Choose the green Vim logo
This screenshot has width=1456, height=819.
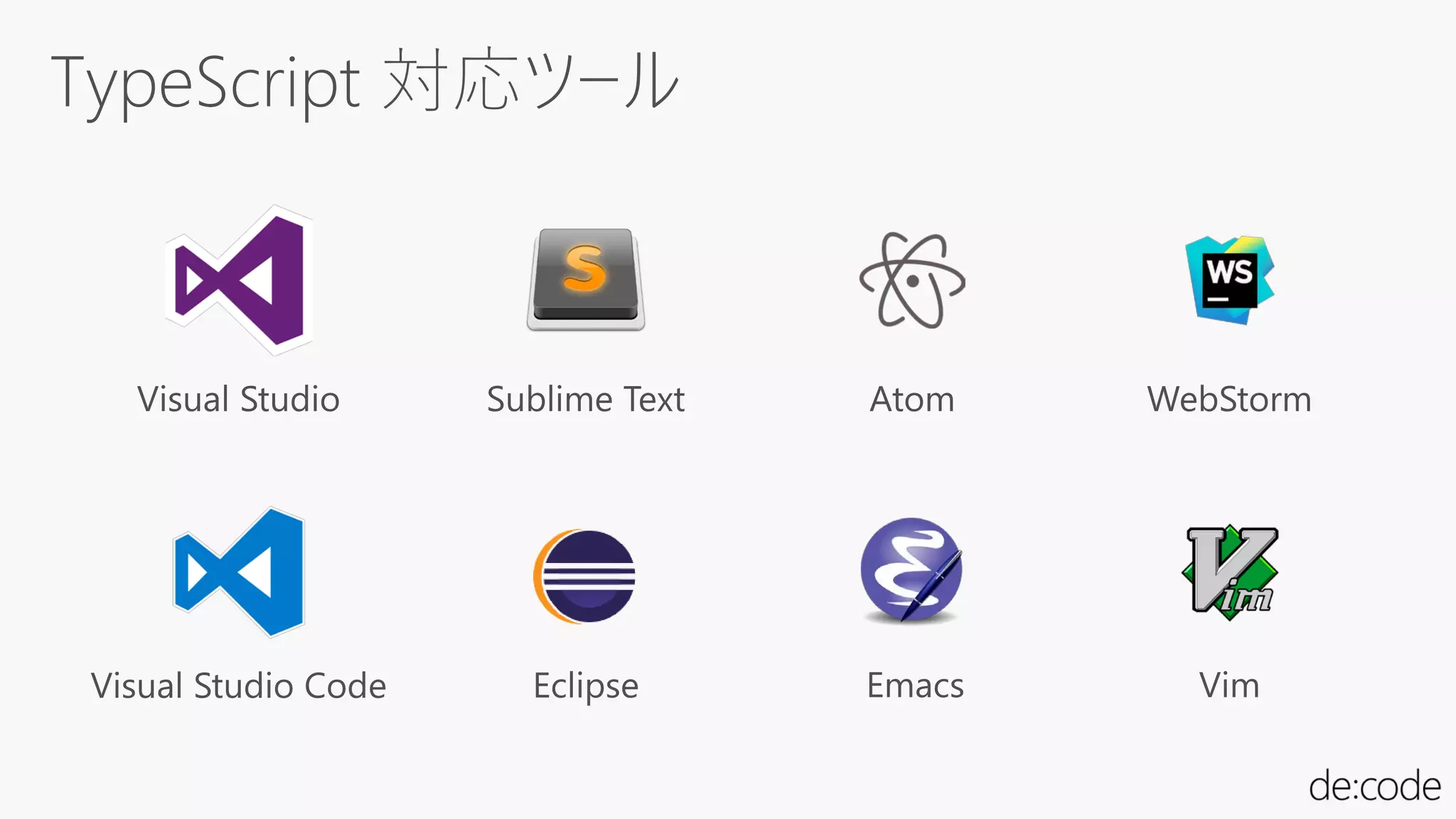1230,572
